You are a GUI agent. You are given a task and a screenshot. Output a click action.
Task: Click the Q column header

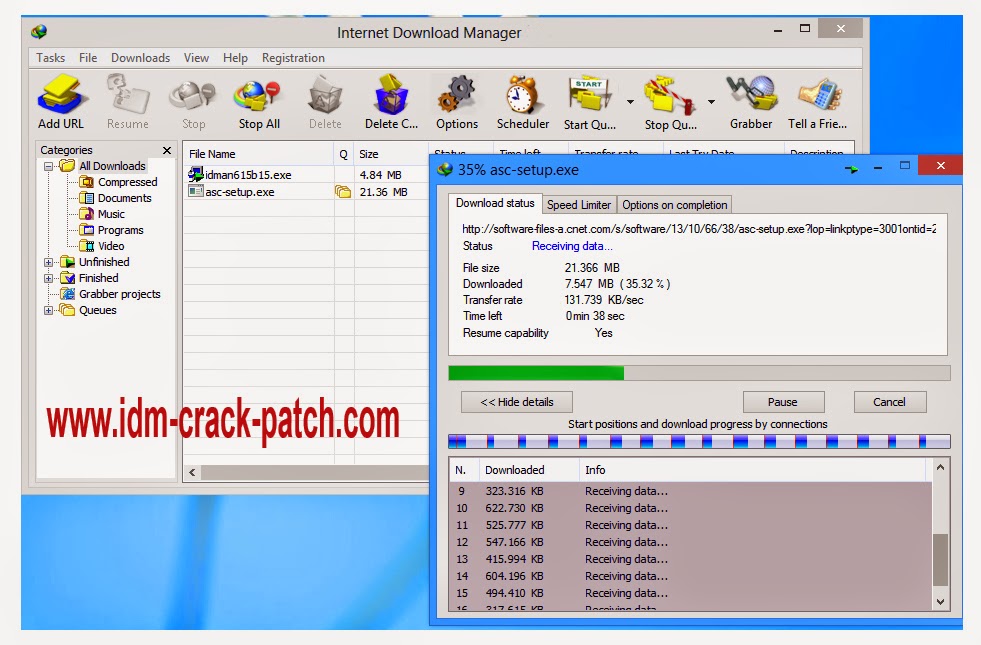coord(343,154)
